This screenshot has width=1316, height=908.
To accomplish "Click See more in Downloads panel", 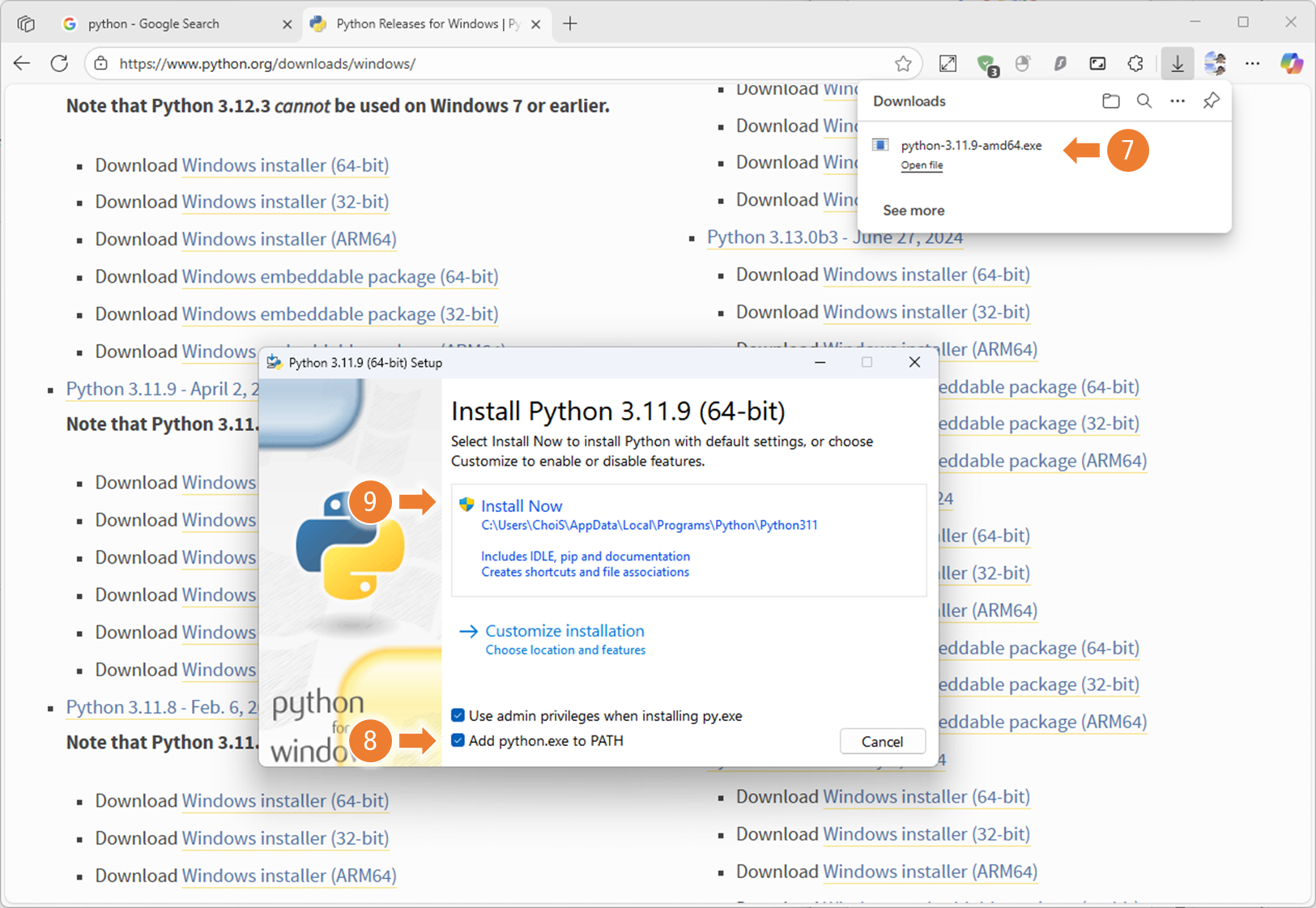I will tap(914, 211).
